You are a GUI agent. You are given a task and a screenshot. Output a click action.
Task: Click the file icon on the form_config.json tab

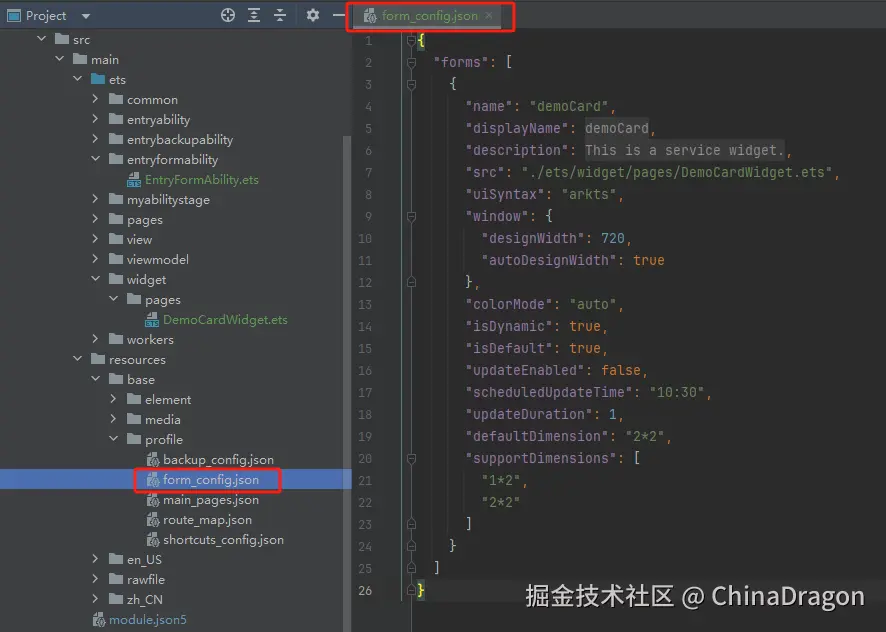coord(370,16)
